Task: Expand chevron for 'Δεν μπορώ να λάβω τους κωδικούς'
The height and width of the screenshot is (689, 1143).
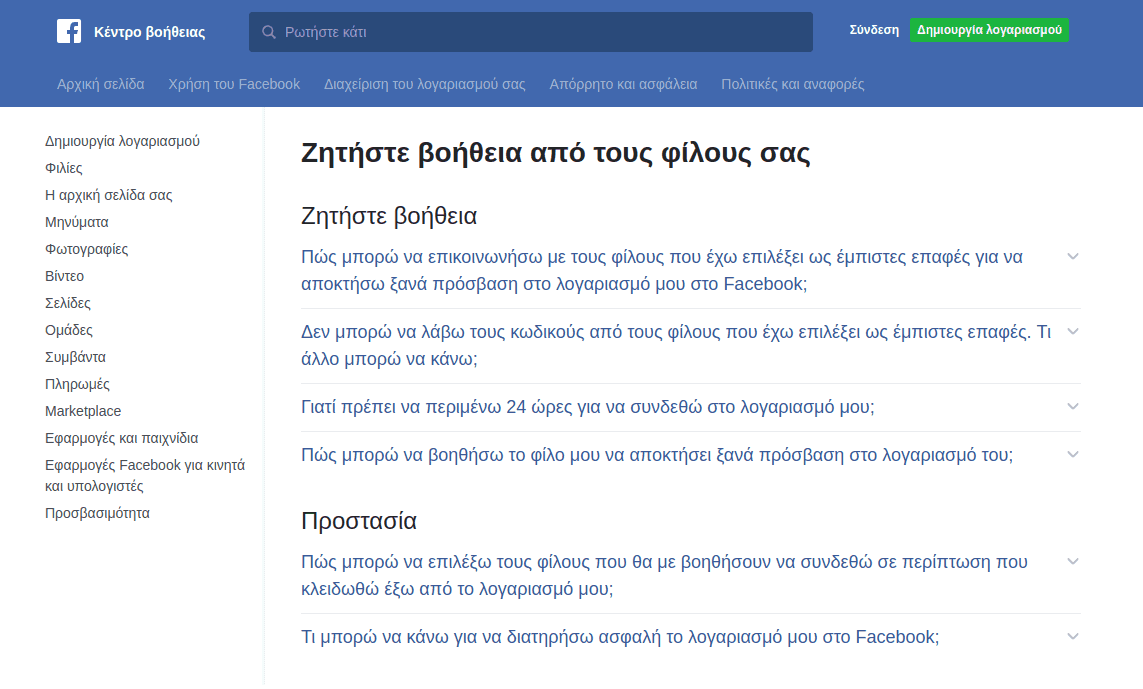Action: pos(1072,332)
